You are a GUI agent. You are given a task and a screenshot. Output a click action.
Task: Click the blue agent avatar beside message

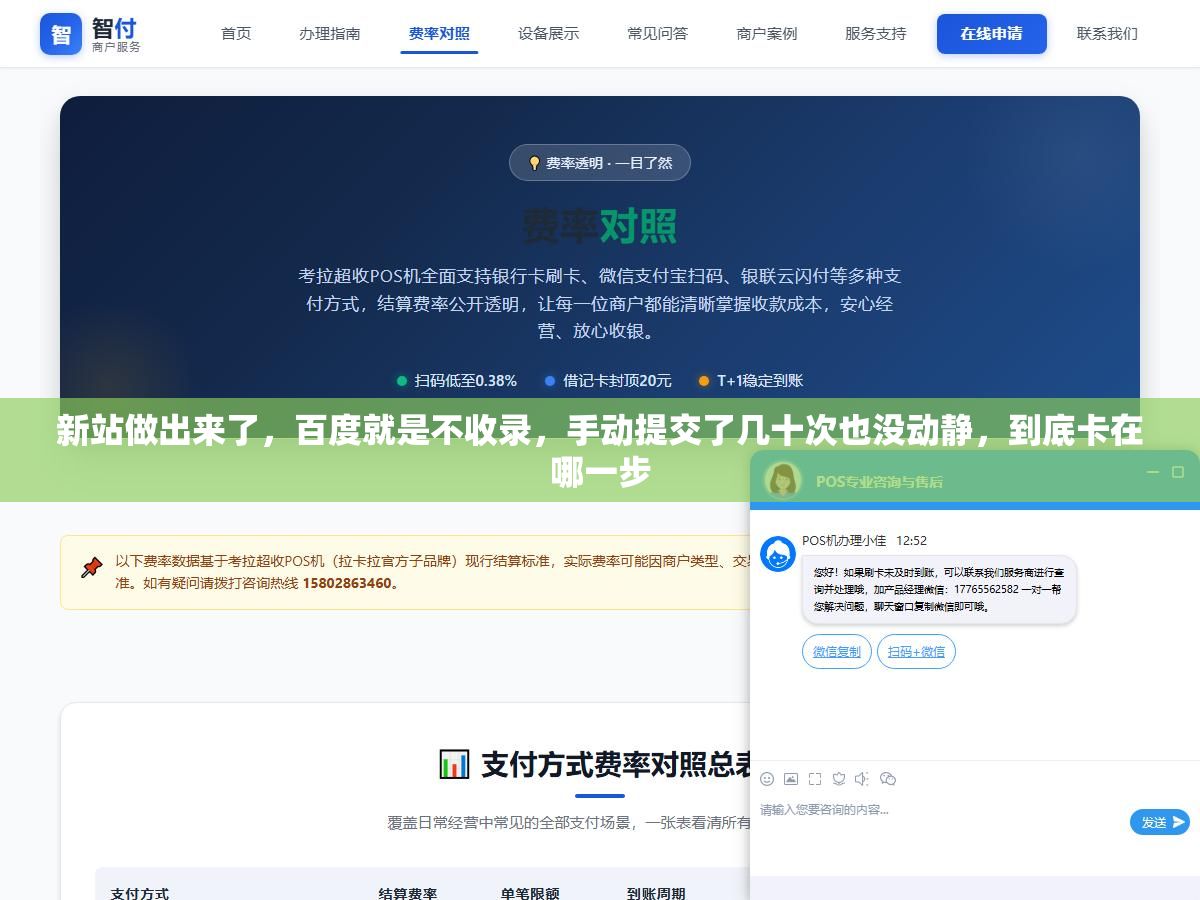[x=778, y=554]
